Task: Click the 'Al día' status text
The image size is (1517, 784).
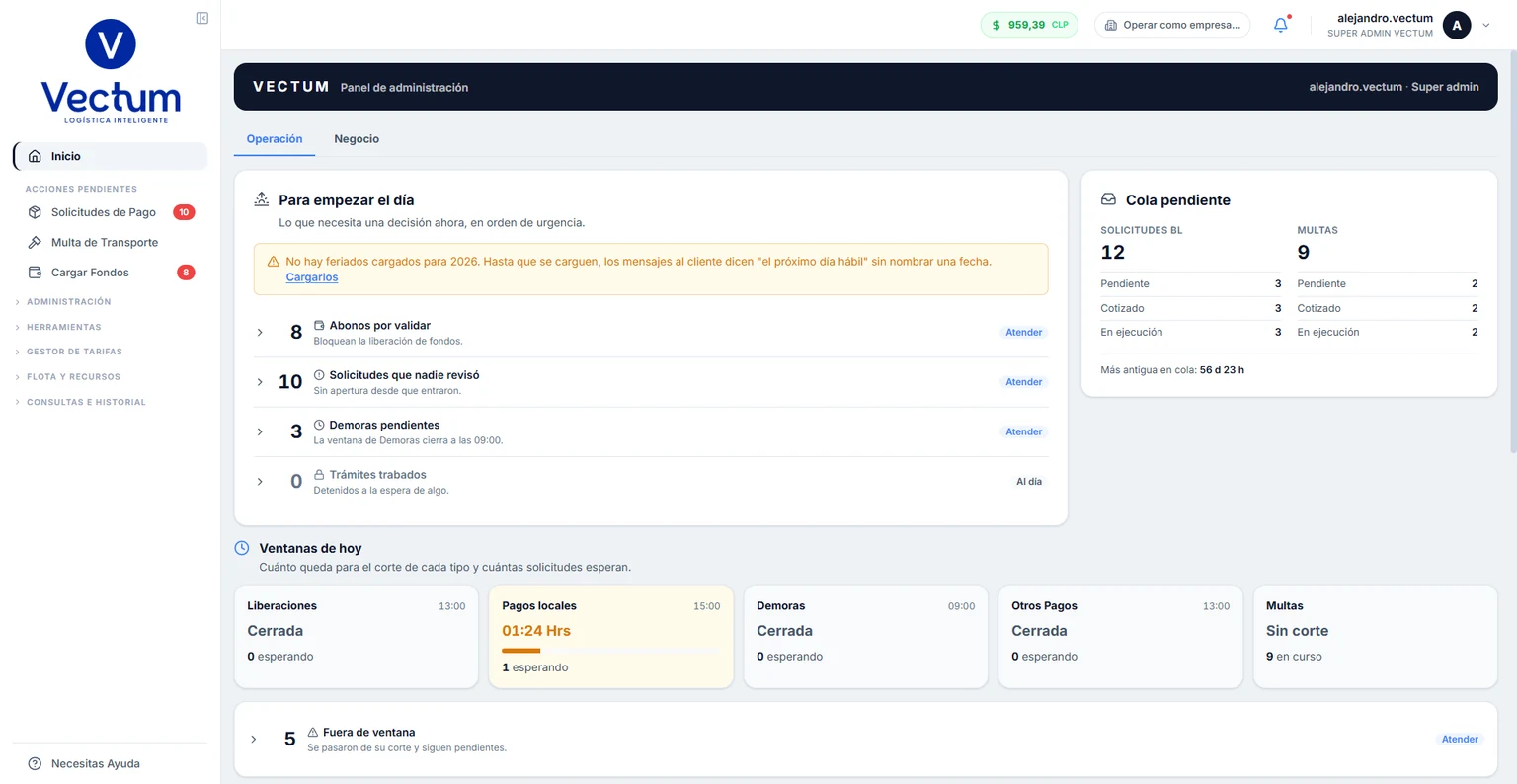Action: point(1029,482)
